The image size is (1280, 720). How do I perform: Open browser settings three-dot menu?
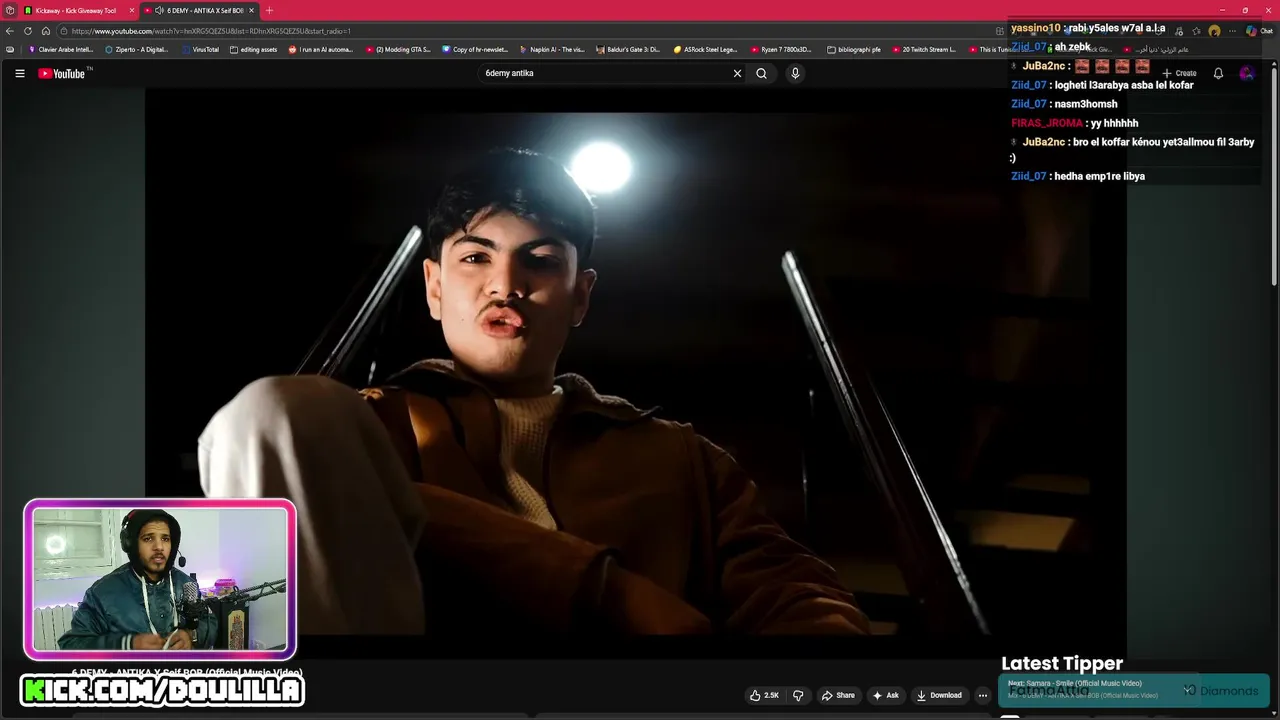point(1232,31)
